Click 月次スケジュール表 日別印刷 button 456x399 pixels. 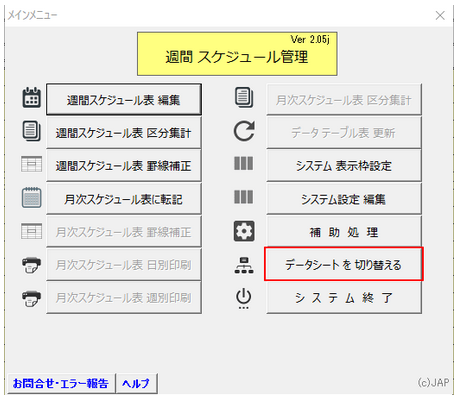point(124,265)
